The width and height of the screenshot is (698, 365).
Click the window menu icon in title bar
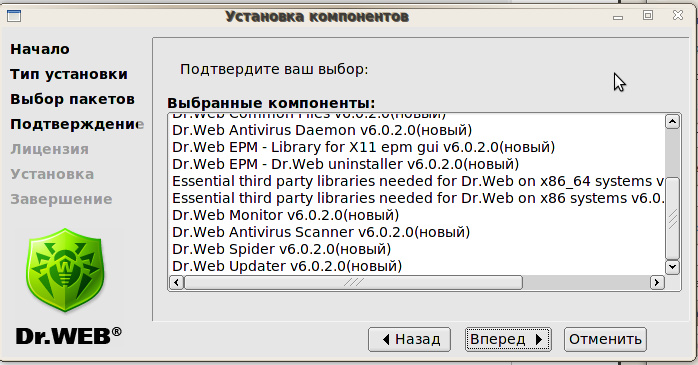tap(14, 16)
